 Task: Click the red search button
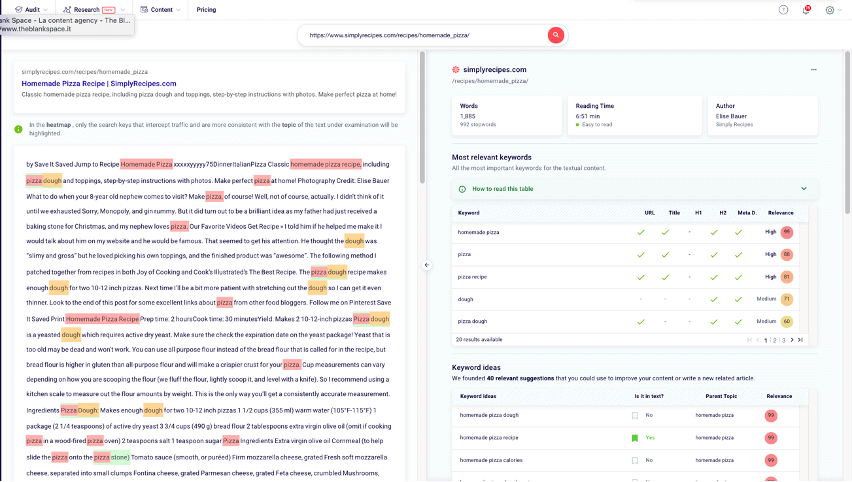click(555, 35)
